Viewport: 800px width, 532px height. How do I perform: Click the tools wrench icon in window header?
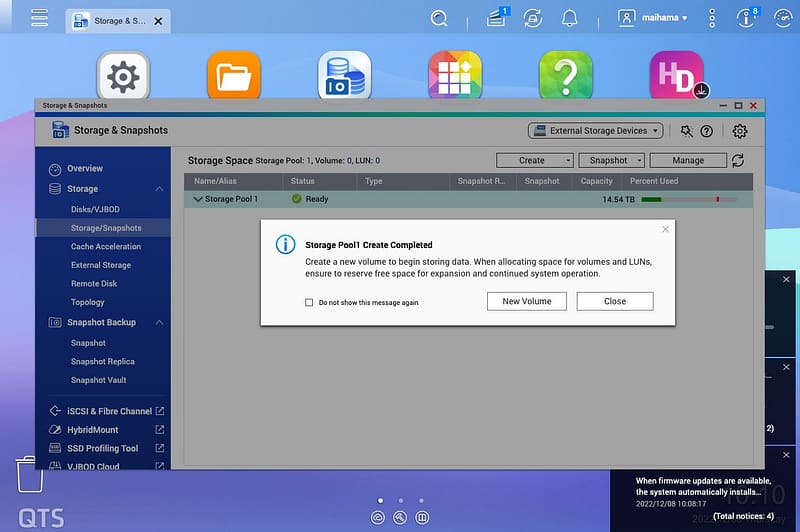687,131
